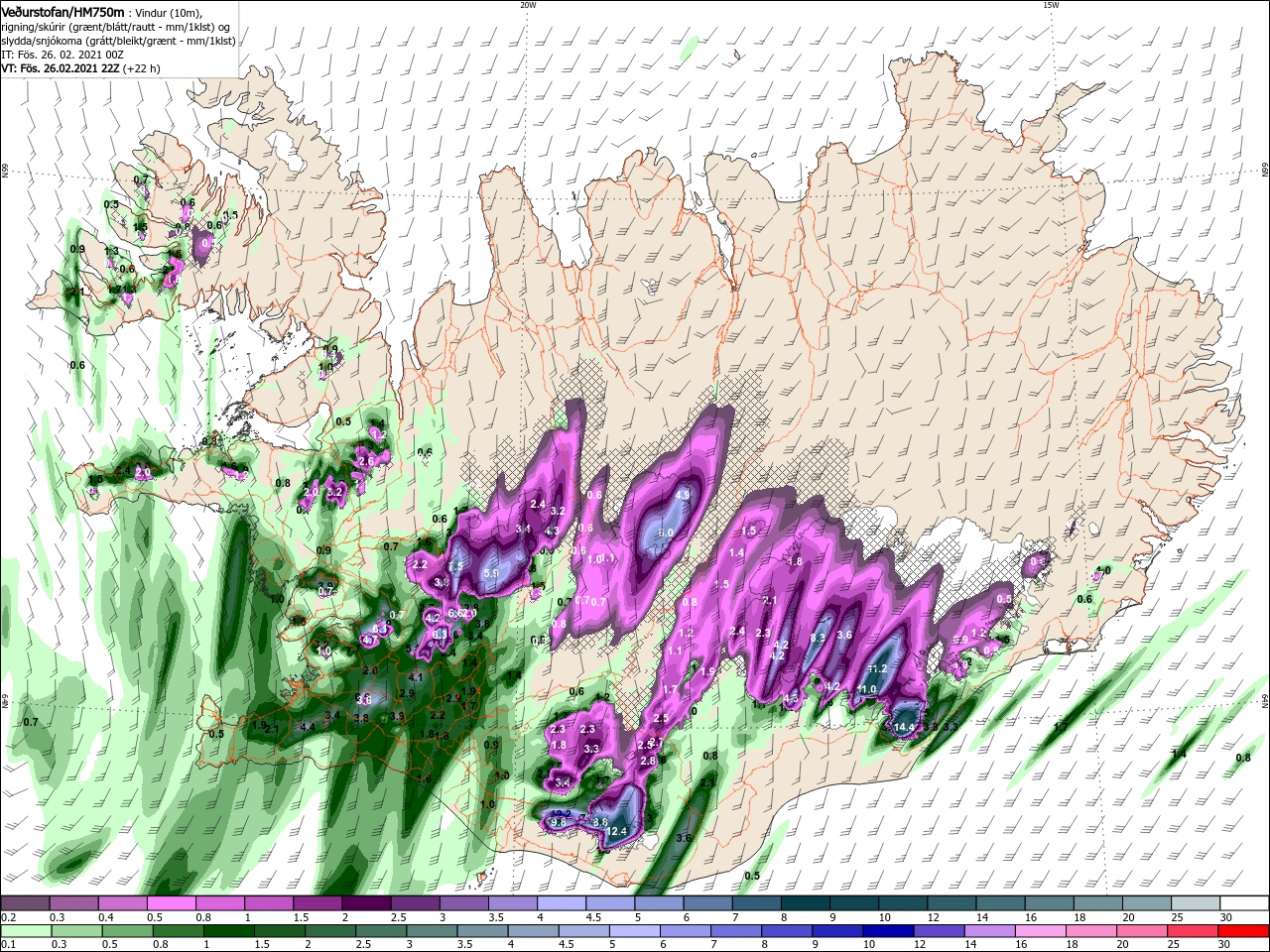Select the crimson 25–30 swatch, bottom legend row

tap(1194, 930)
